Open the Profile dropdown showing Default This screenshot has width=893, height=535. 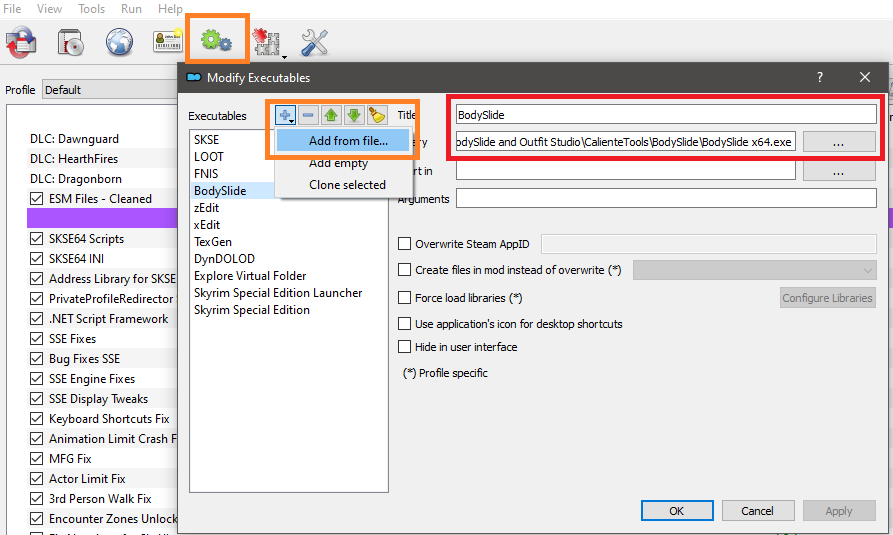110,89
